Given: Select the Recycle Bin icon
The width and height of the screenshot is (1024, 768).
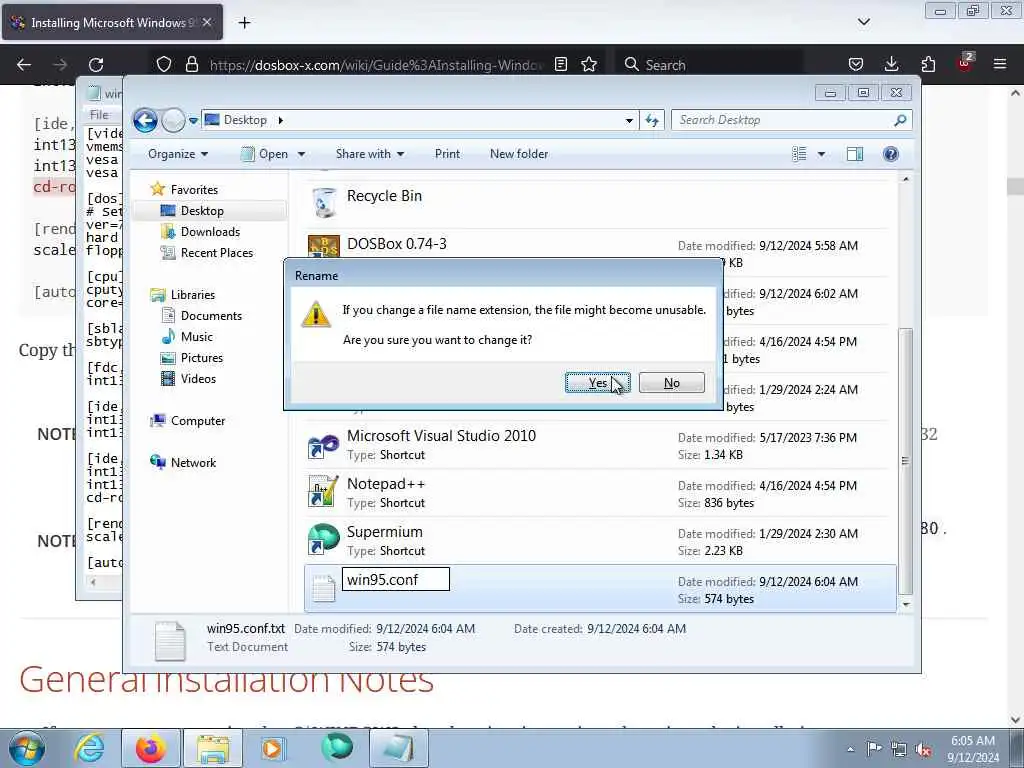Looking at the screenshot, I should click(323, 202).
